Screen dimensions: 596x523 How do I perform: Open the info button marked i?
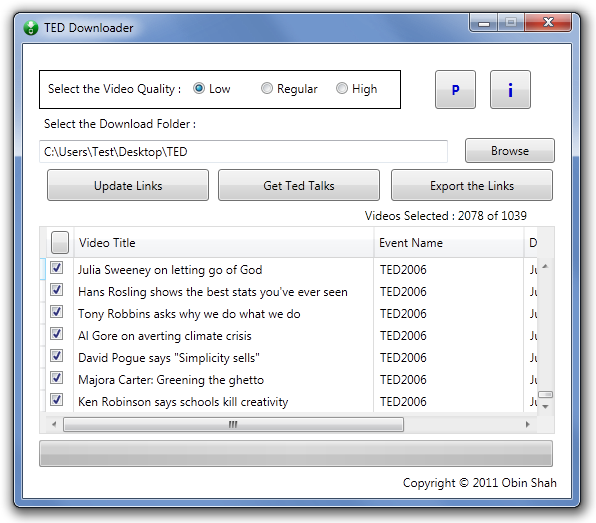coord(510,90)
